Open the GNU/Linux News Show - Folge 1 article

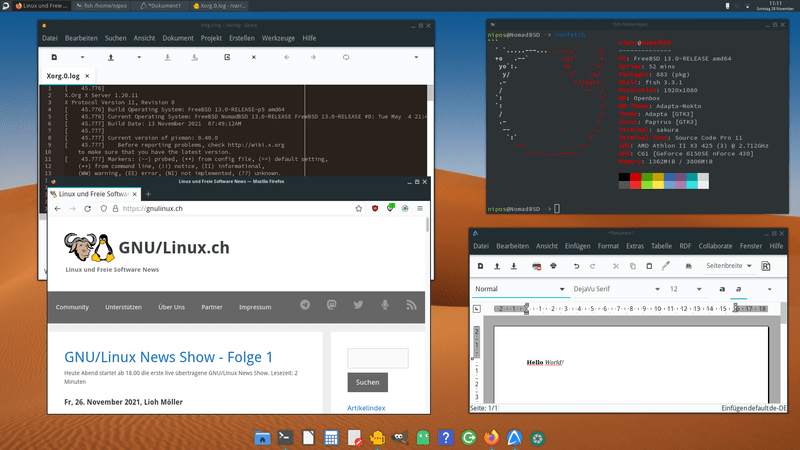168,357
